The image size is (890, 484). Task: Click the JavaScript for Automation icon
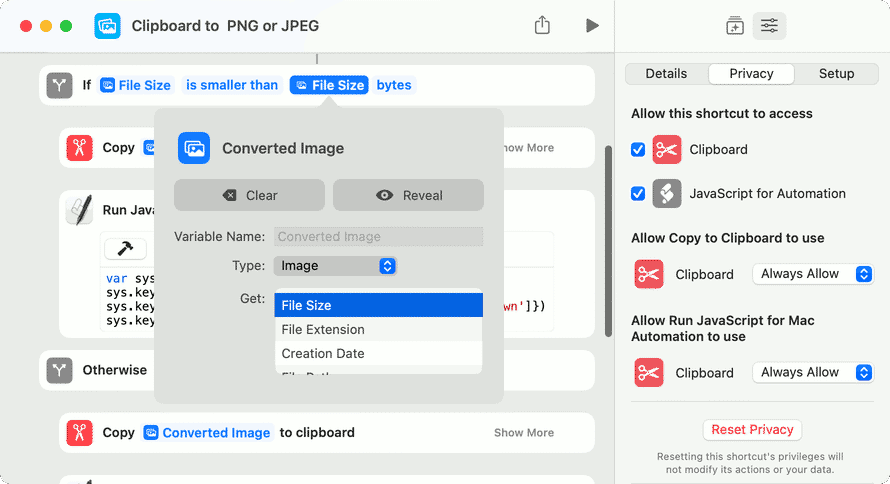666,193
